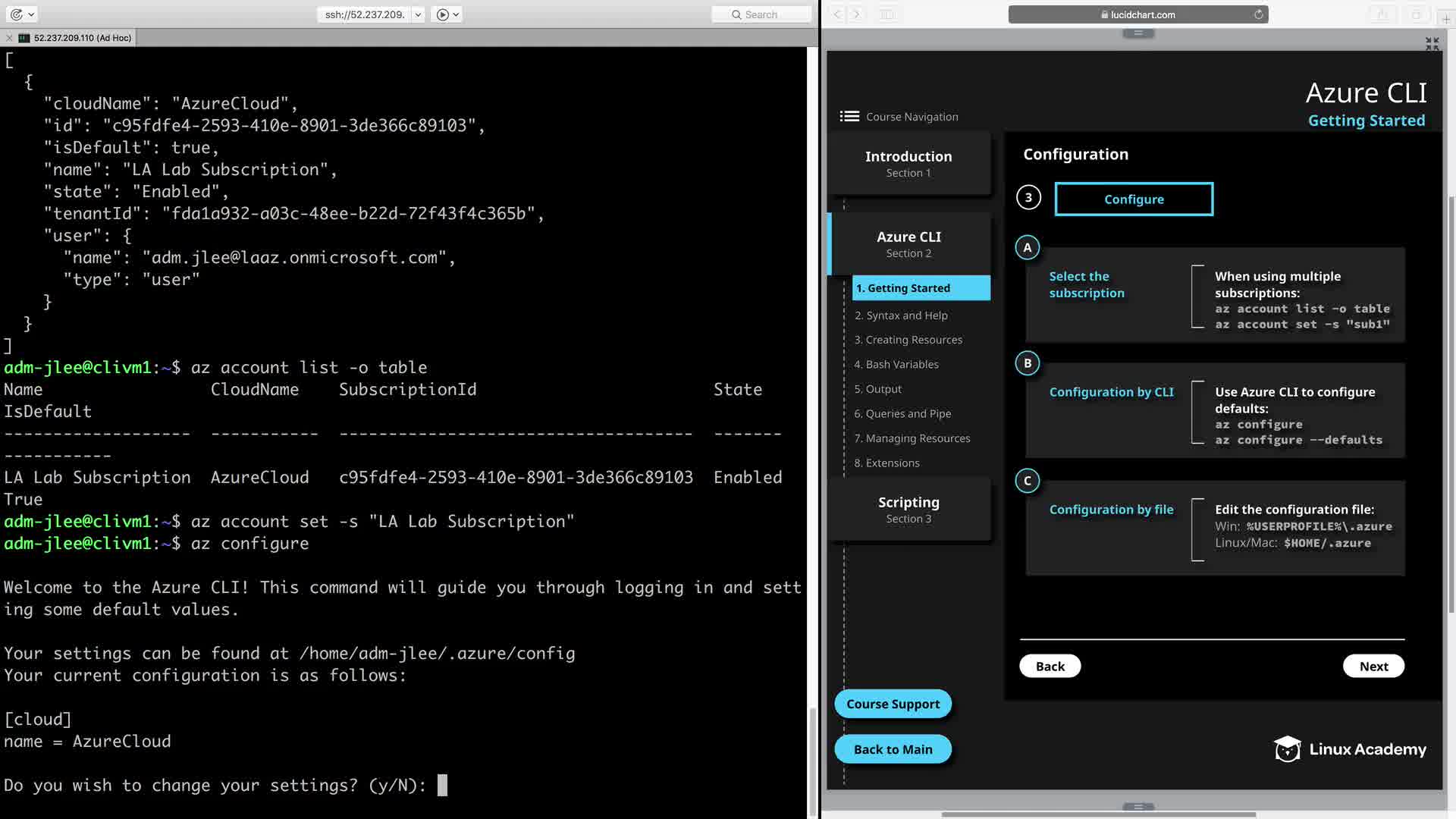Click the circled C step marker
The height and width of the screenshot is (819, 1456).
[x=1027, y=481]
